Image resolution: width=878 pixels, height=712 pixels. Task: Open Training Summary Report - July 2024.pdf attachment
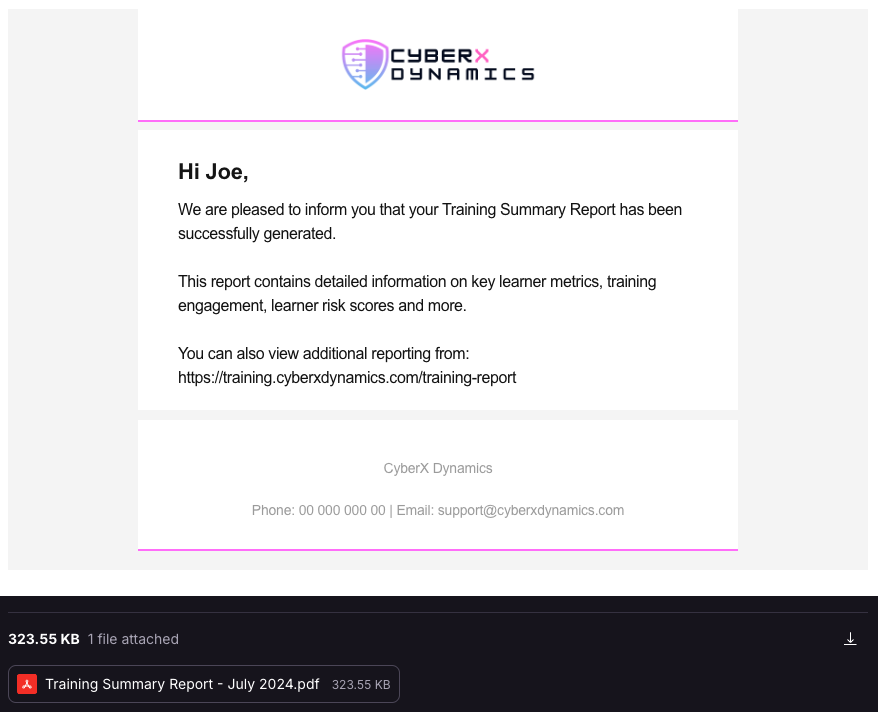coord(204,684)
